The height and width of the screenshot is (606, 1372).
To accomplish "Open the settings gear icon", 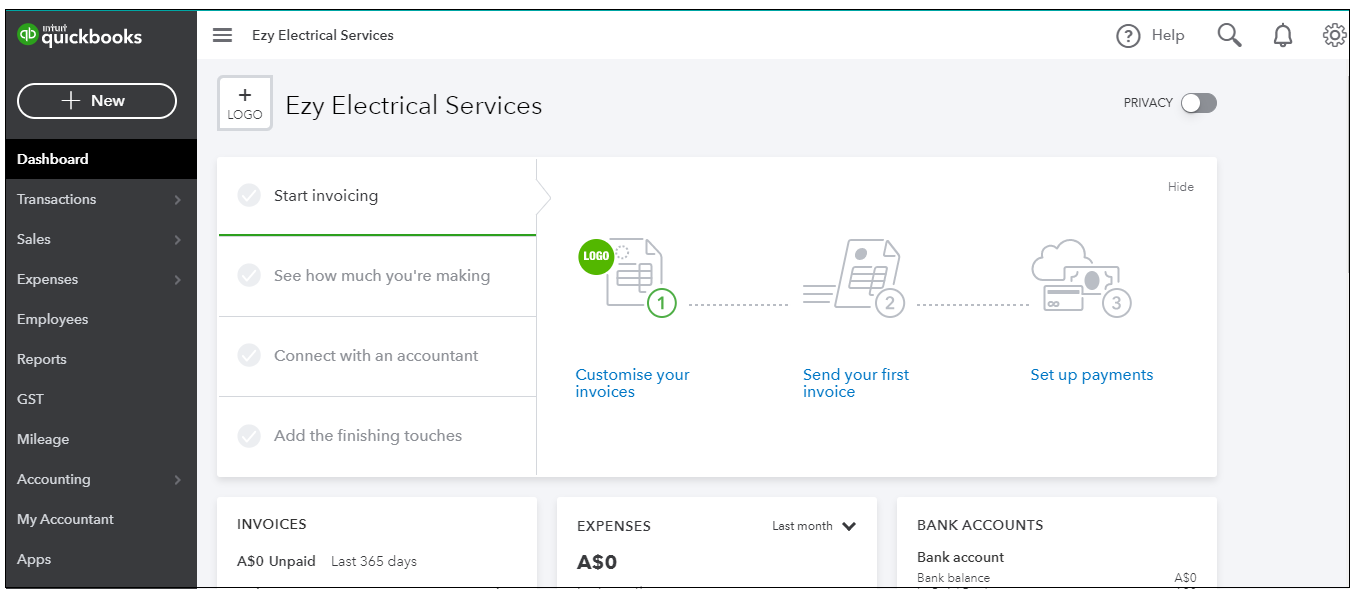I will [1334, 36].
